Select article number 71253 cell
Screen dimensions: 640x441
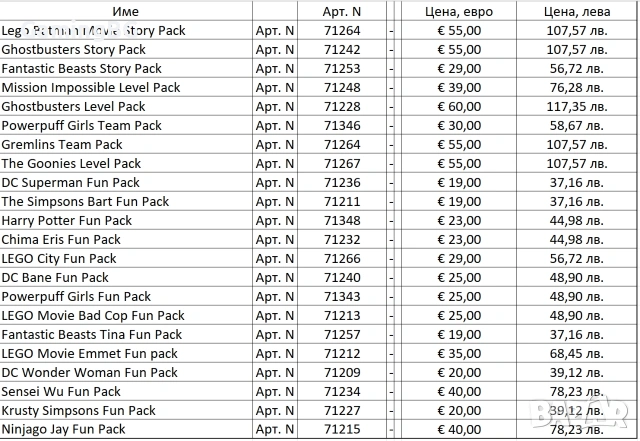342,68
